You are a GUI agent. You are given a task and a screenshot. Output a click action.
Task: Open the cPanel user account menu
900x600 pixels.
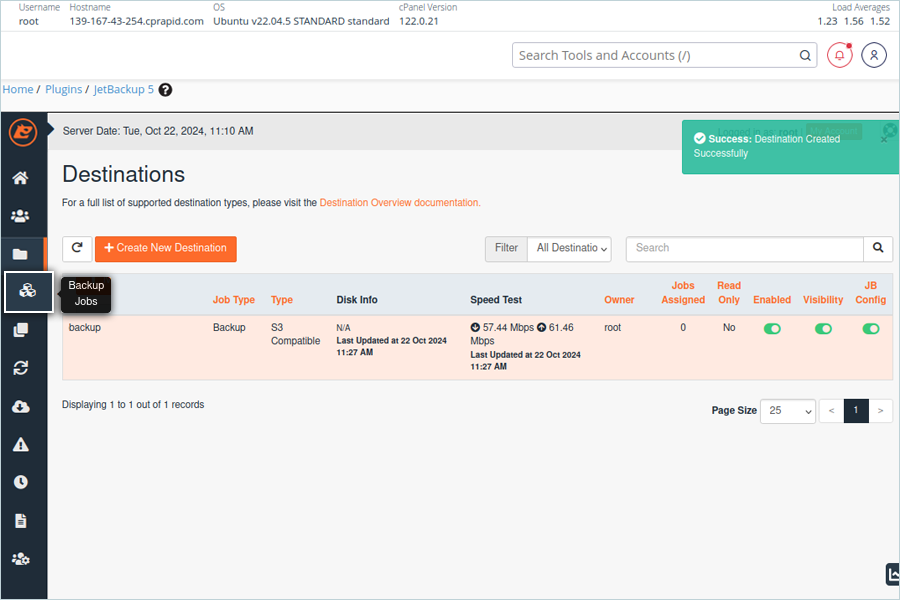click(874, 55)
